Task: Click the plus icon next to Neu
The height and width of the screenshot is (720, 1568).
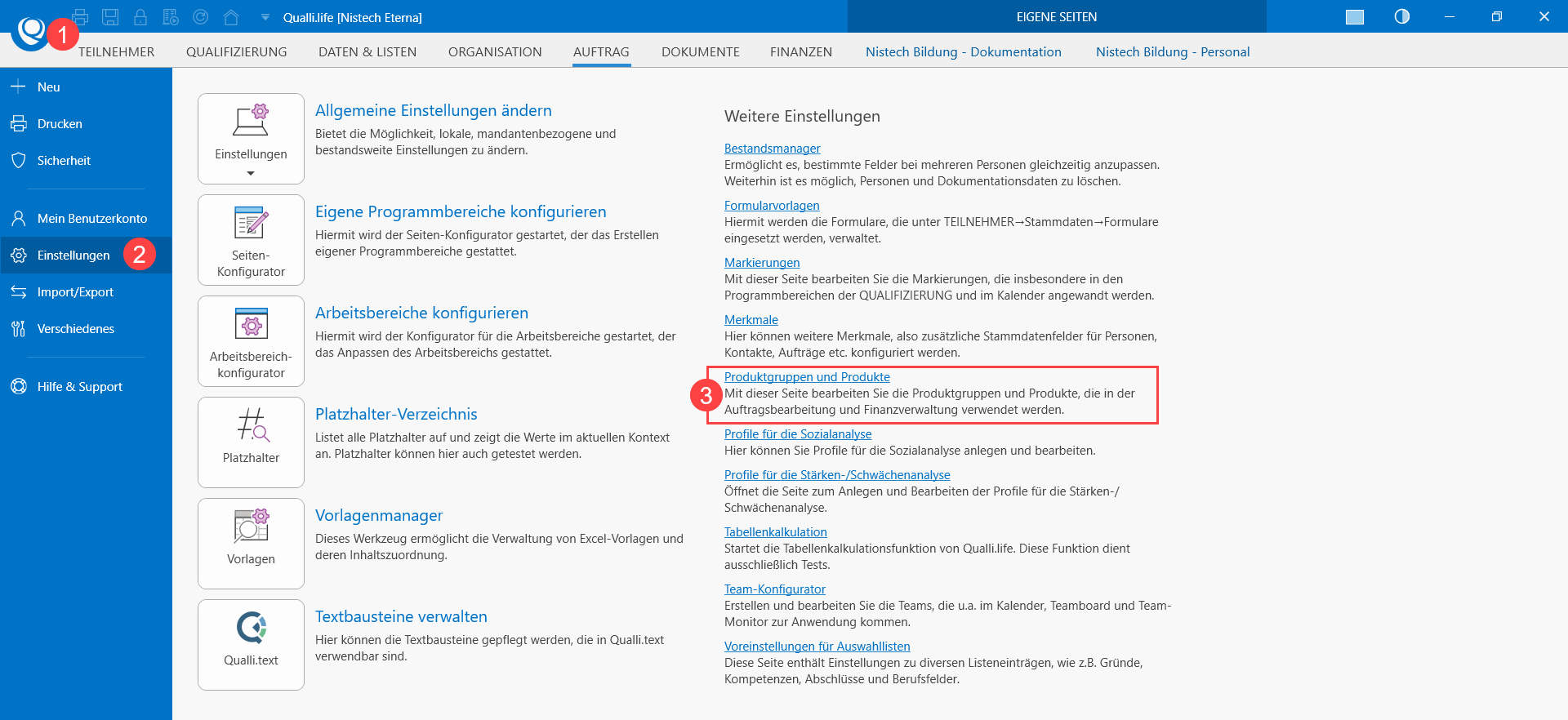Action: [18, 87]
